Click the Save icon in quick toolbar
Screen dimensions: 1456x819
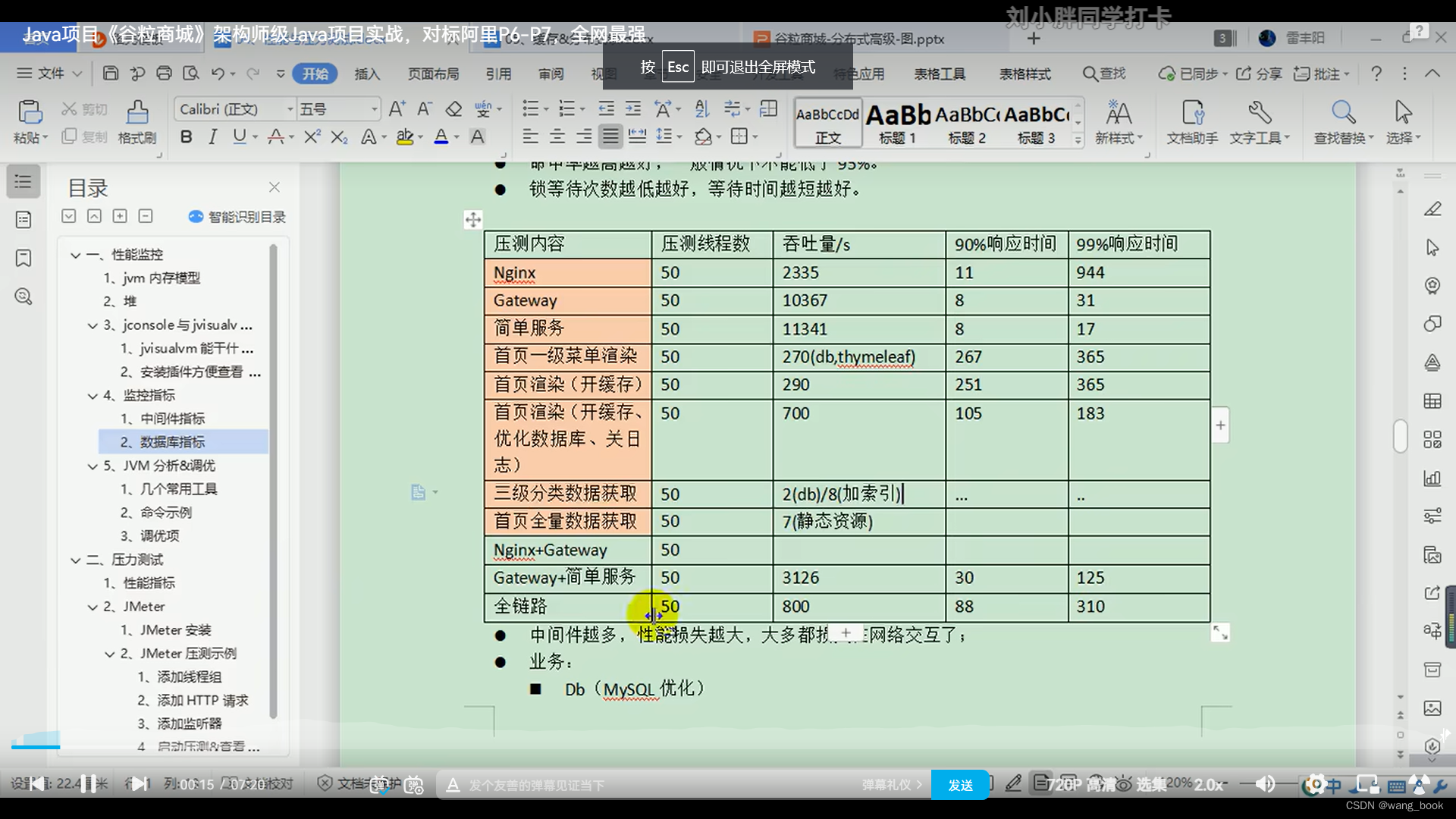pos(111,74)
